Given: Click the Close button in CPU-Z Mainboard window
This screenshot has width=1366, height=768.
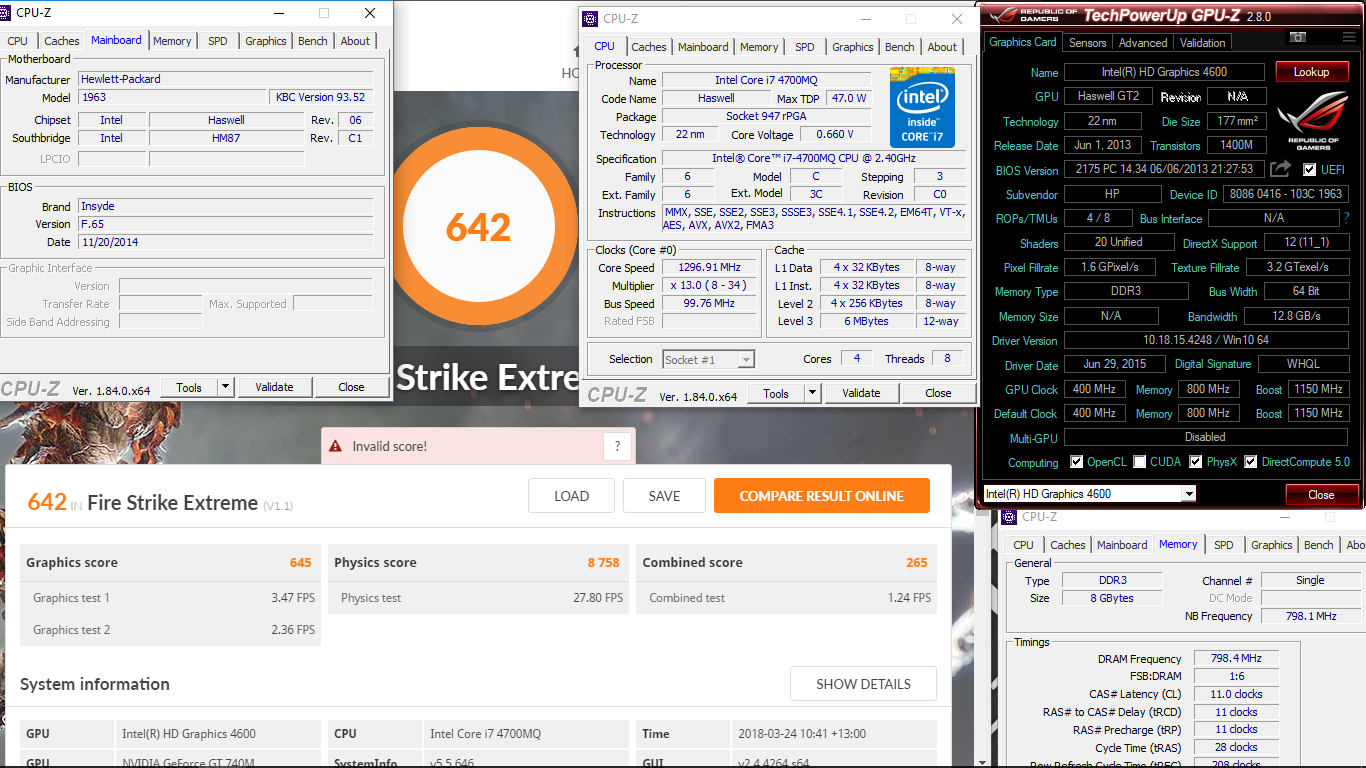Looking at the screenshot, I should [x=351, y=387].
